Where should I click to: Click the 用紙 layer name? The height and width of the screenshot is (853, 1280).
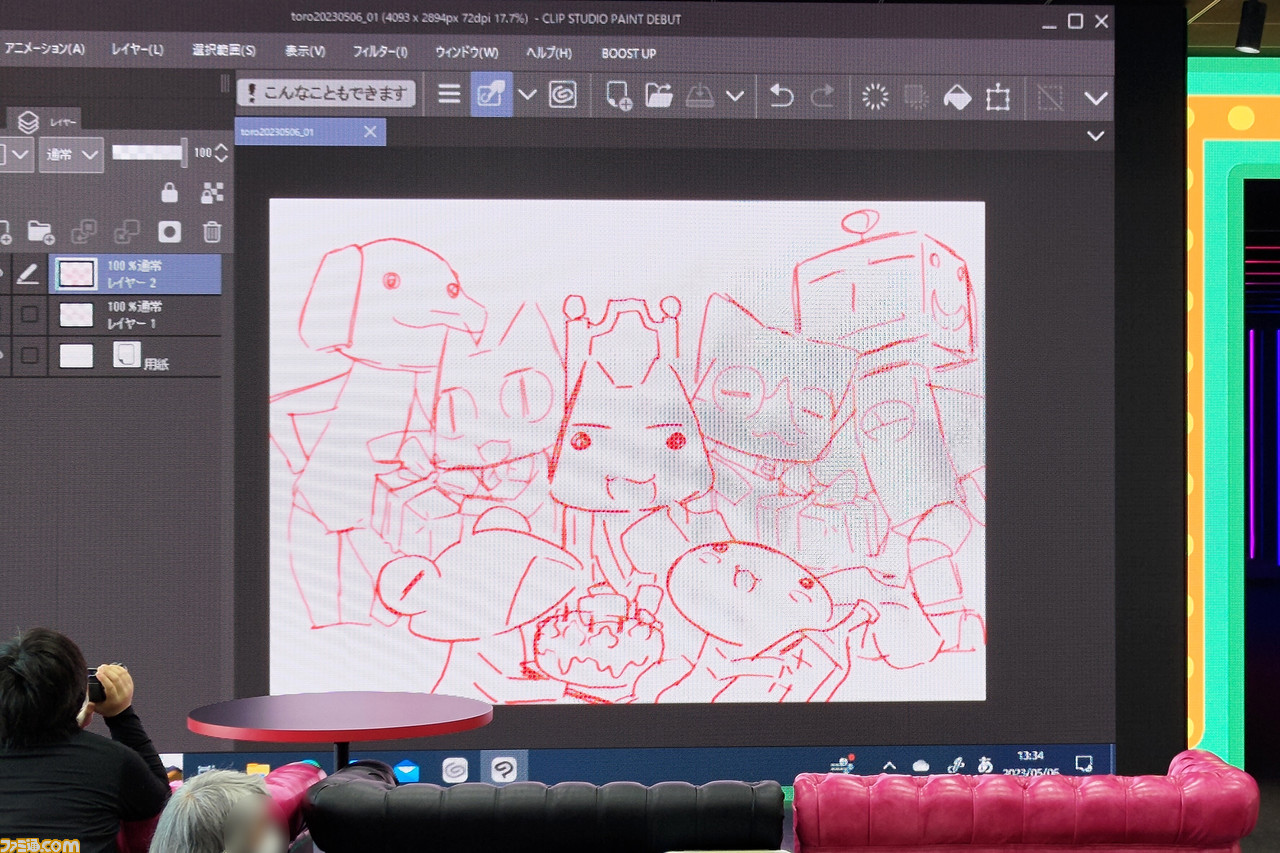click(x=157, y=365)
